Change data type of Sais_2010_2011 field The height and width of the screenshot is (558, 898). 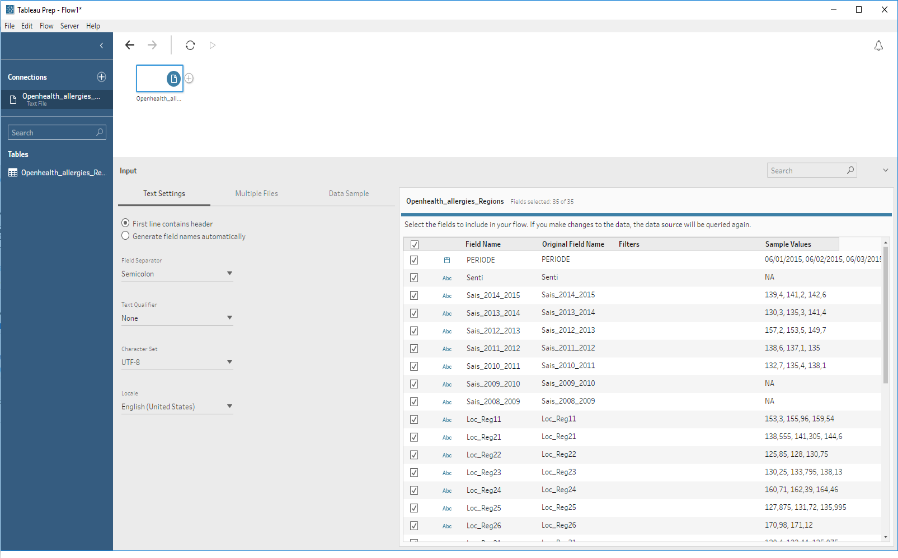coord(447,367)
